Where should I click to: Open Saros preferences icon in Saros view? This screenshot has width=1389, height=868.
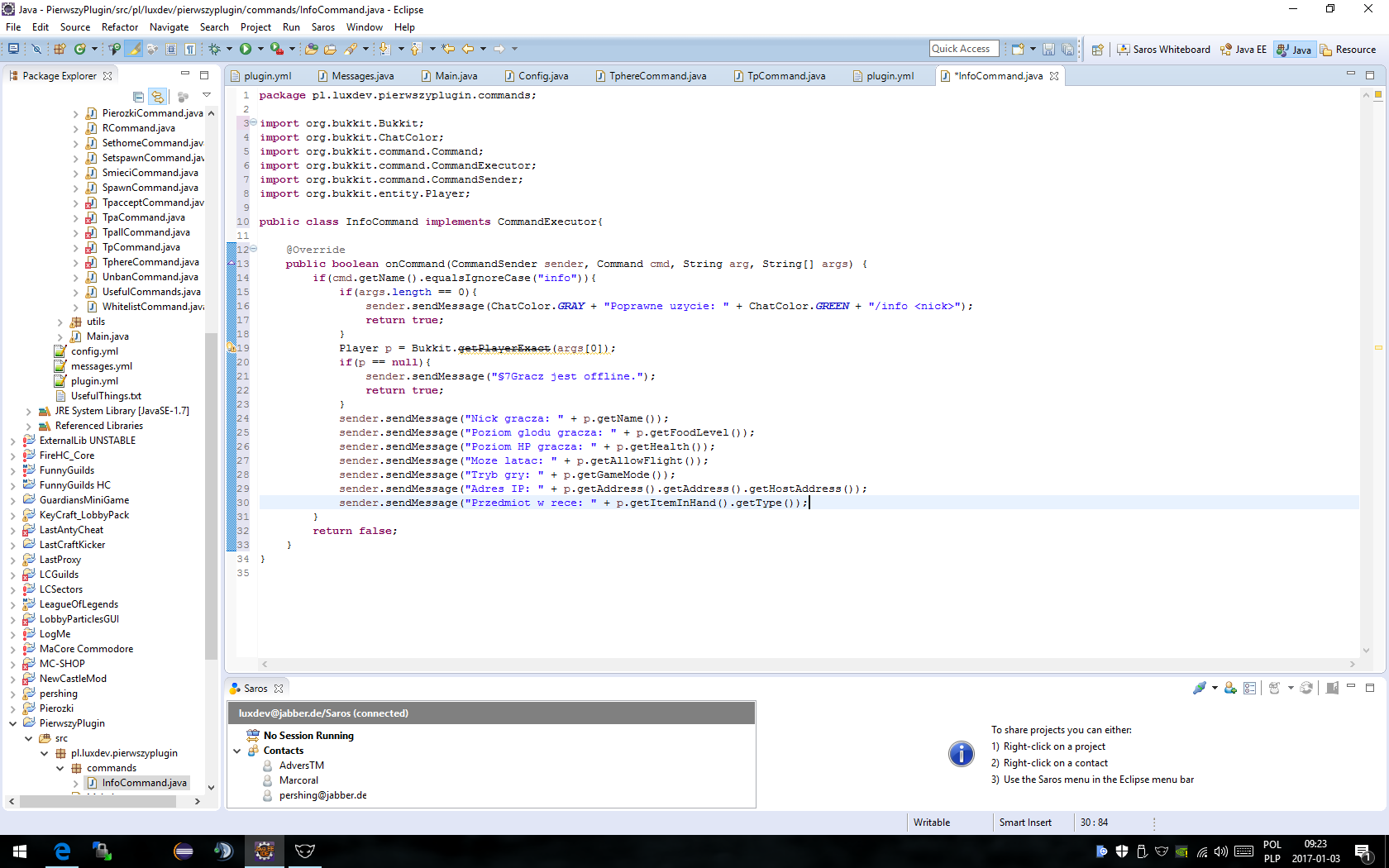[x=1249, y=688]
